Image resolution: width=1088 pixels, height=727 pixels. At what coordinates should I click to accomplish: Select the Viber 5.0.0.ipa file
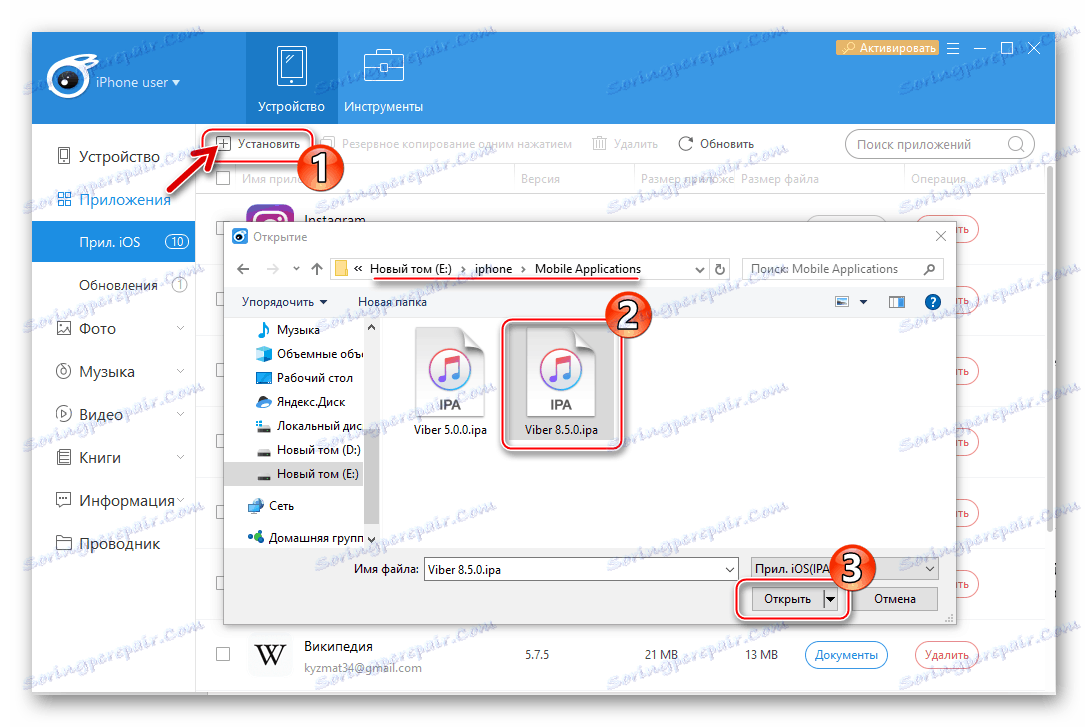click(450, 382)
